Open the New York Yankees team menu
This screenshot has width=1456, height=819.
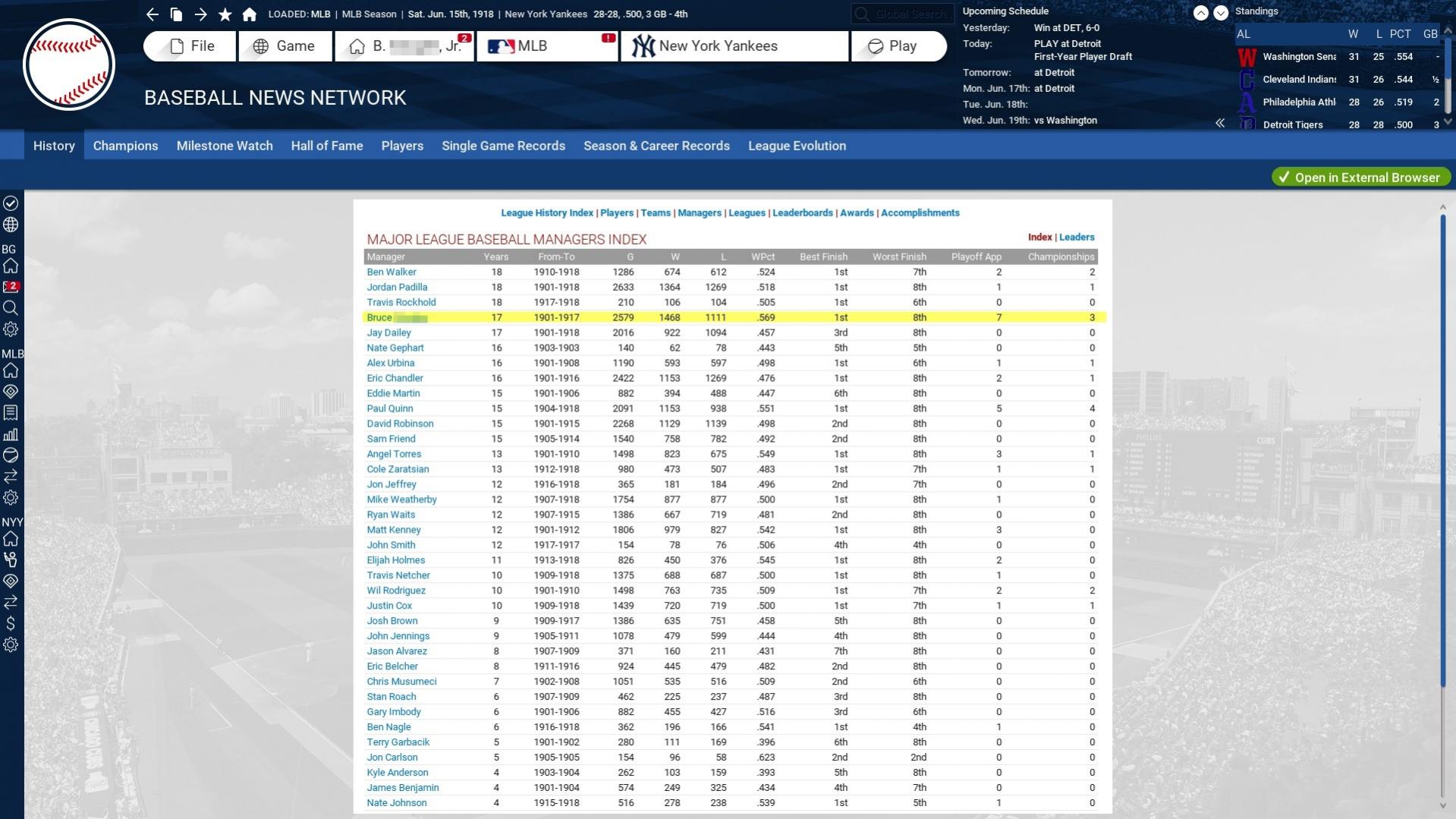[x=734, y=46]
